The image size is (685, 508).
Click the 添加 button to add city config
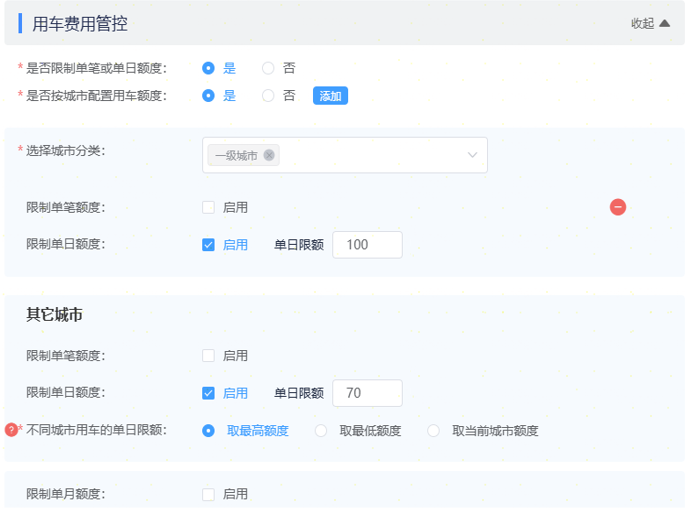[x=330, y=96]
